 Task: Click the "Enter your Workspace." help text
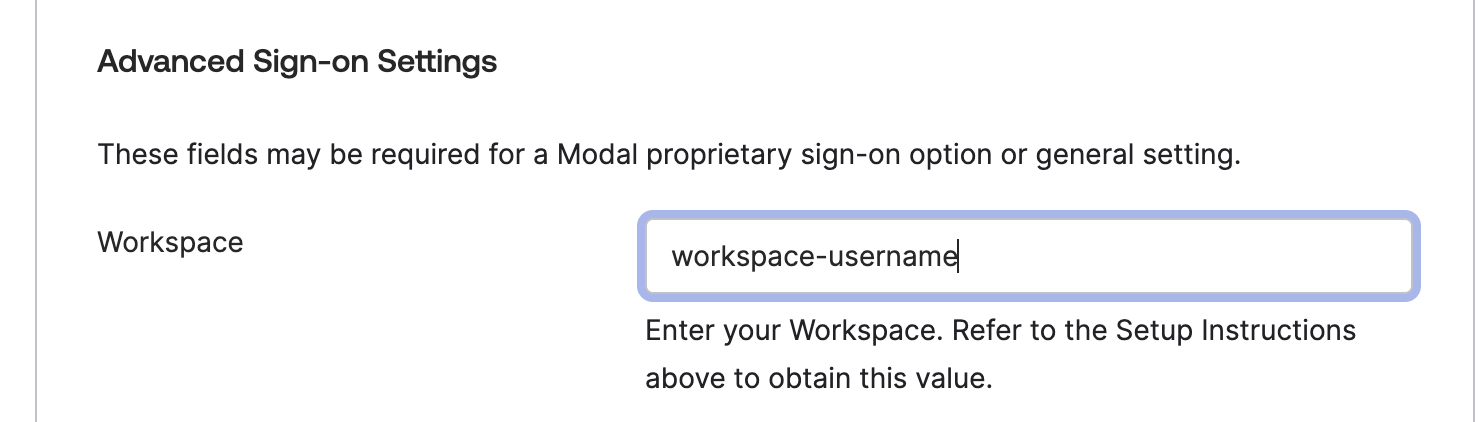[x=793, y=330]
